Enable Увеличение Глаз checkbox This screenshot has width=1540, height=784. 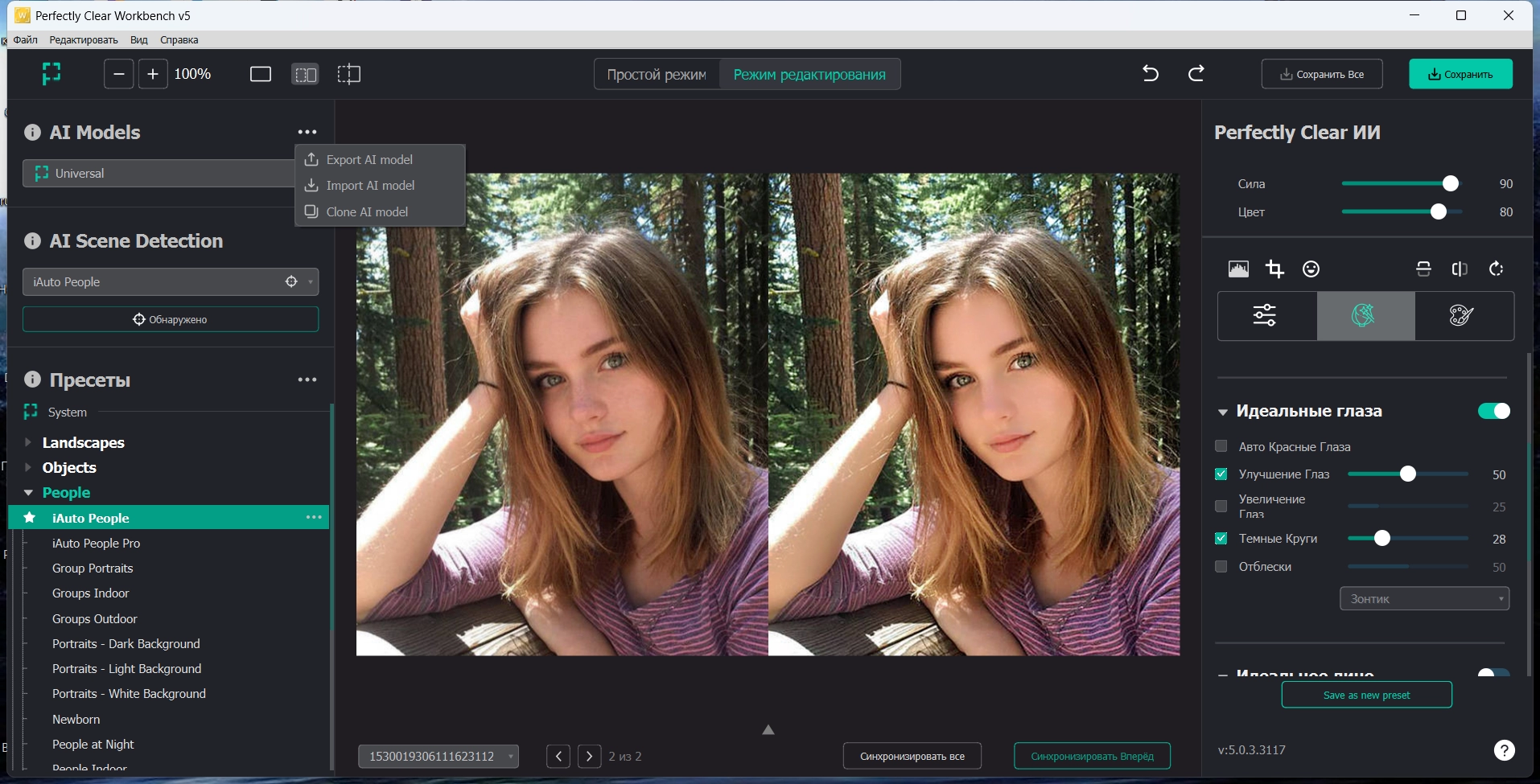[1221, 507]
